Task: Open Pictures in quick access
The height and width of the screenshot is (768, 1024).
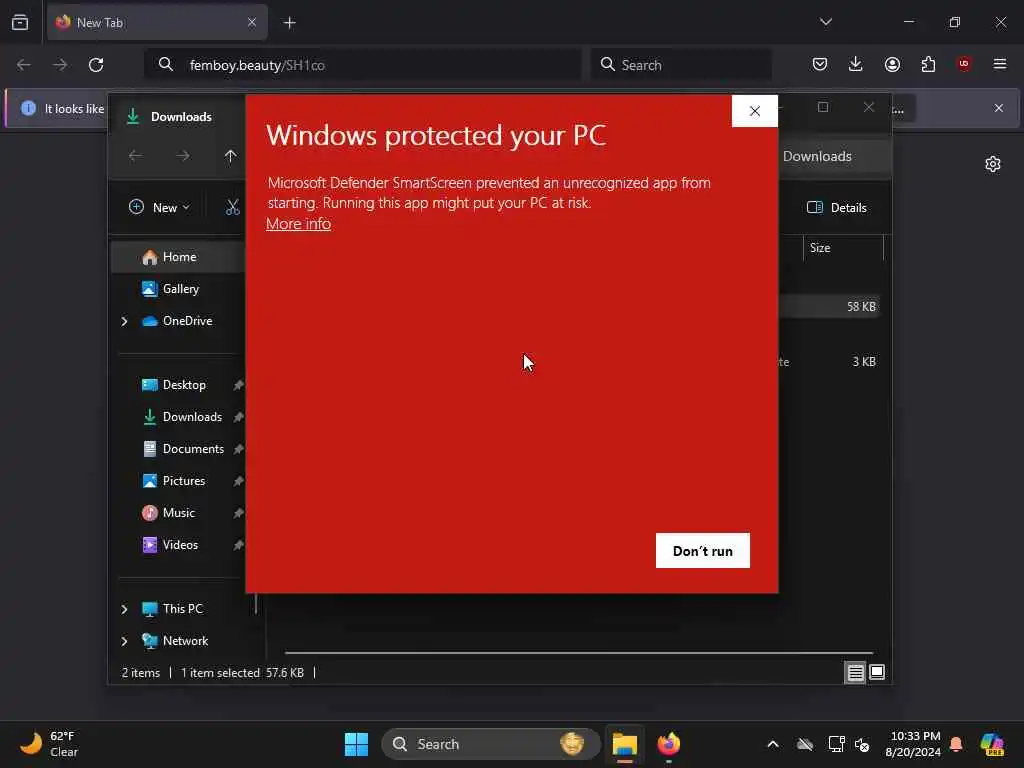Action: (184, 481)
